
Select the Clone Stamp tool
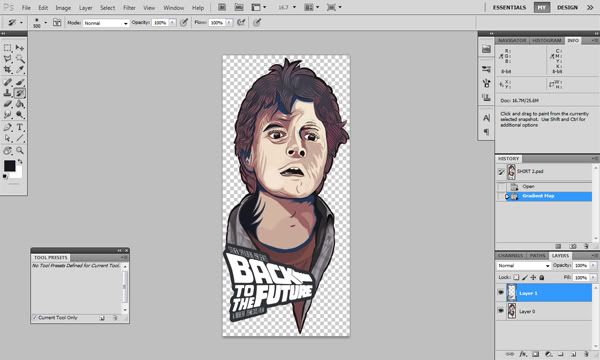point(8,93)
